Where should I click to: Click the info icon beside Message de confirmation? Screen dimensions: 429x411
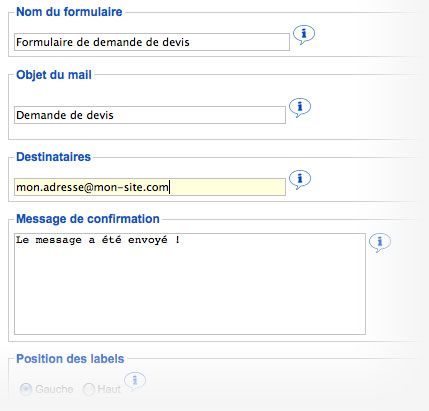click(x=380, y=242)
